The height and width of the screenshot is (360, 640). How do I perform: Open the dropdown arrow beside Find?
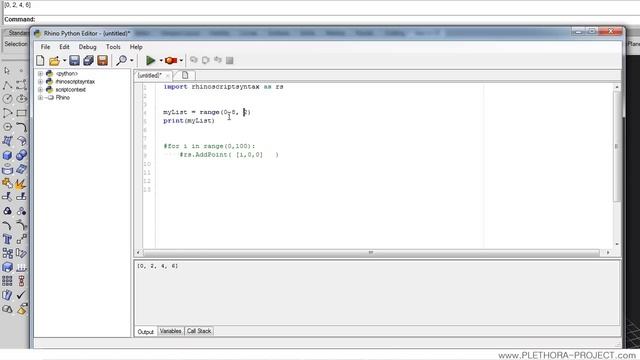pyautogui.click(x=131, y=60)
